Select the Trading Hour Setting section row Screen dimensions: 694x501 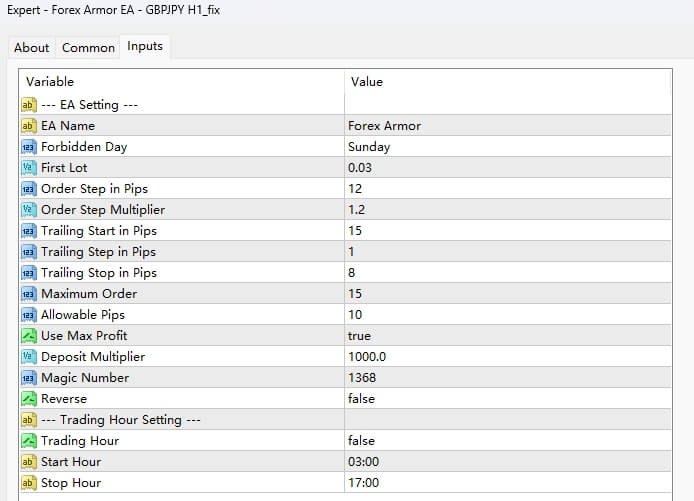tap(120, 420)
